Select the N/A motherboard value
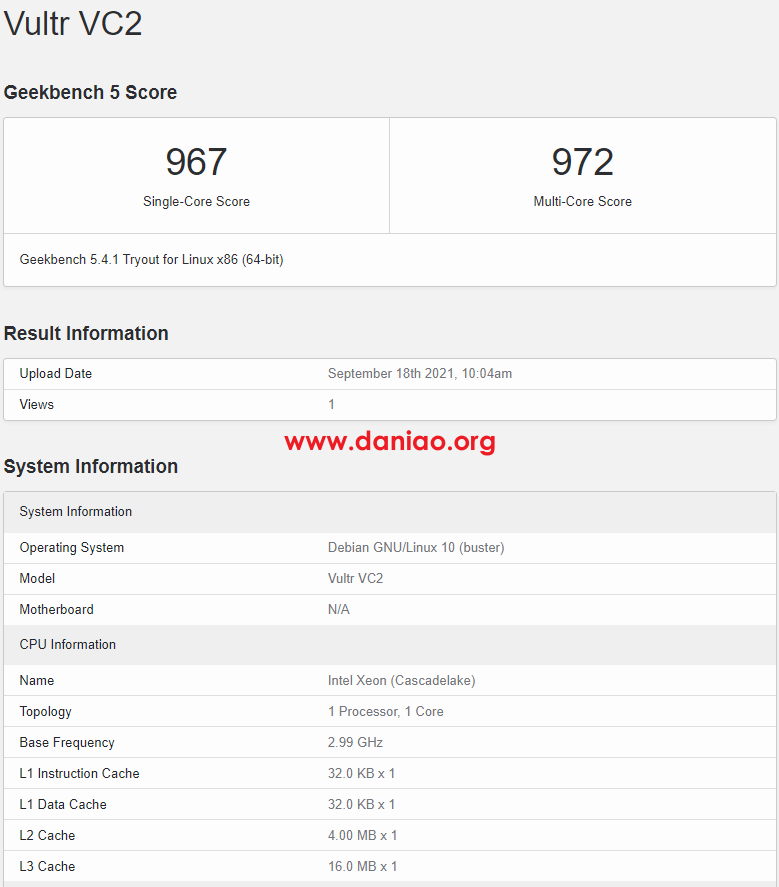Image resolution: width=779 pixels, height=887 pixels. (x=339, y=609)
